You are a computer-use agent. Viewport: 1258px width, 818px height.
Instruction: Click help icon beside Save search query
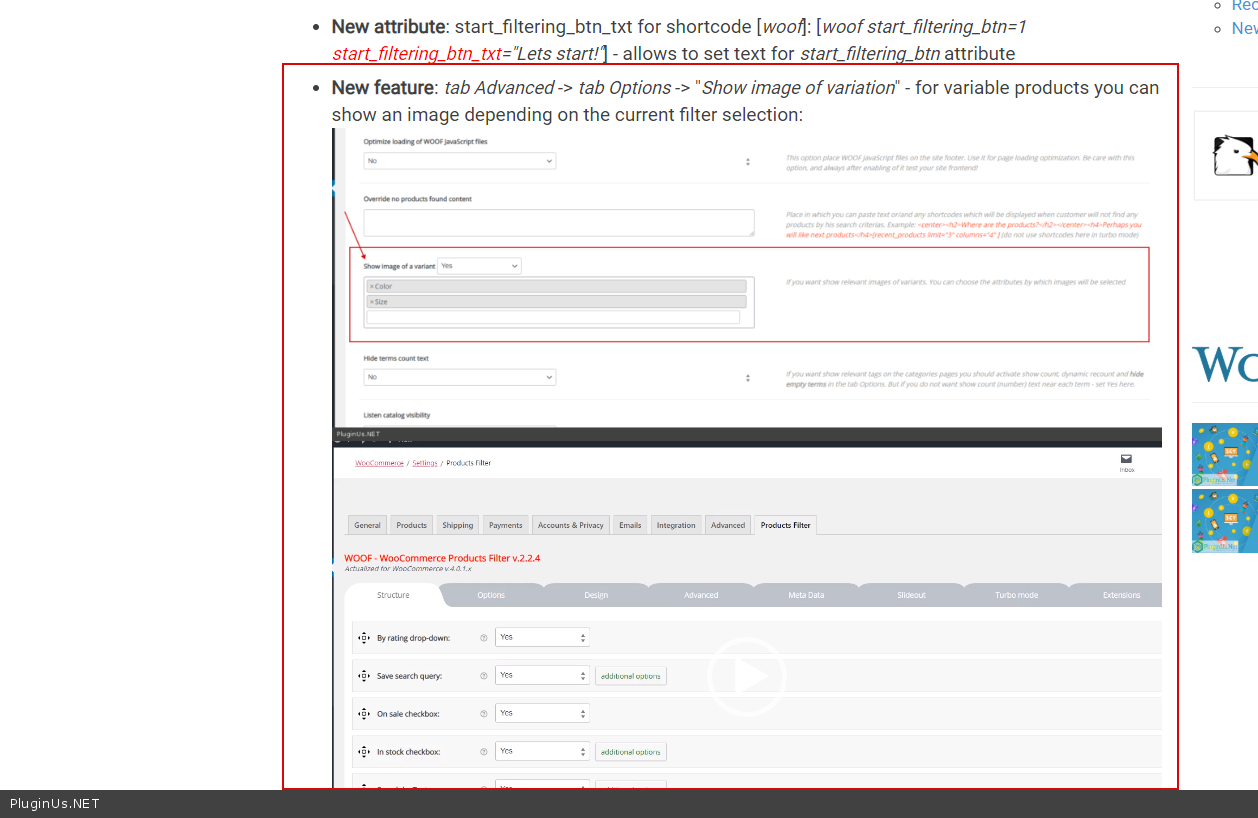point(484,676)
